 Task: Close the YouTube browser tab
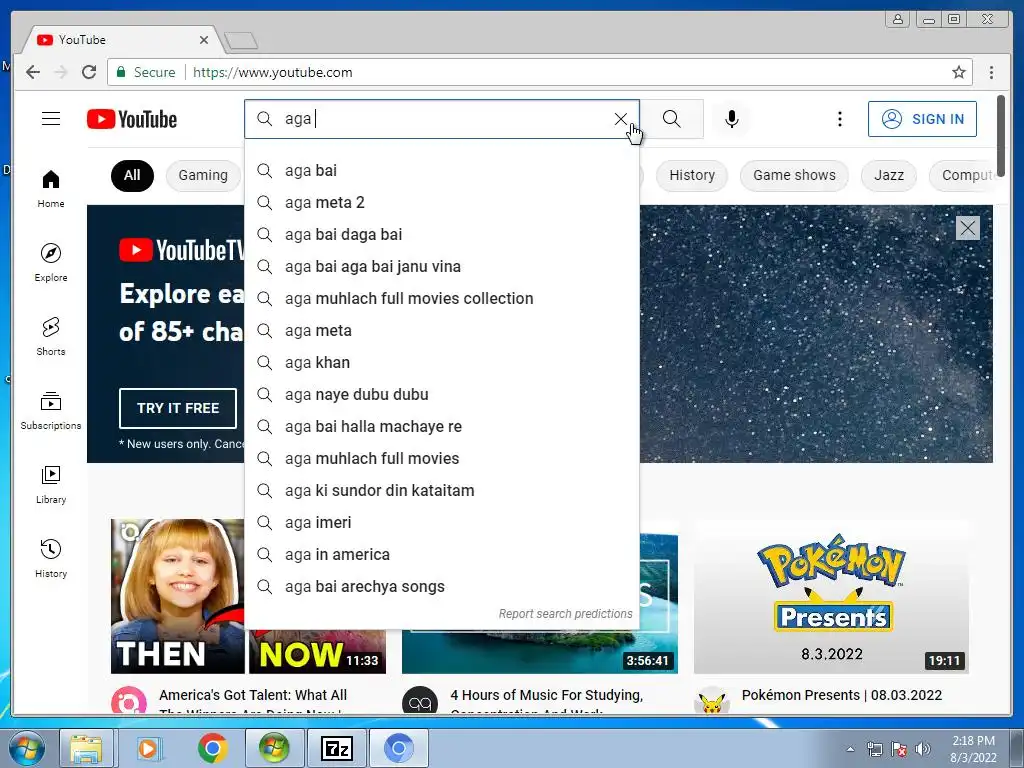click(x=204, y=40)
